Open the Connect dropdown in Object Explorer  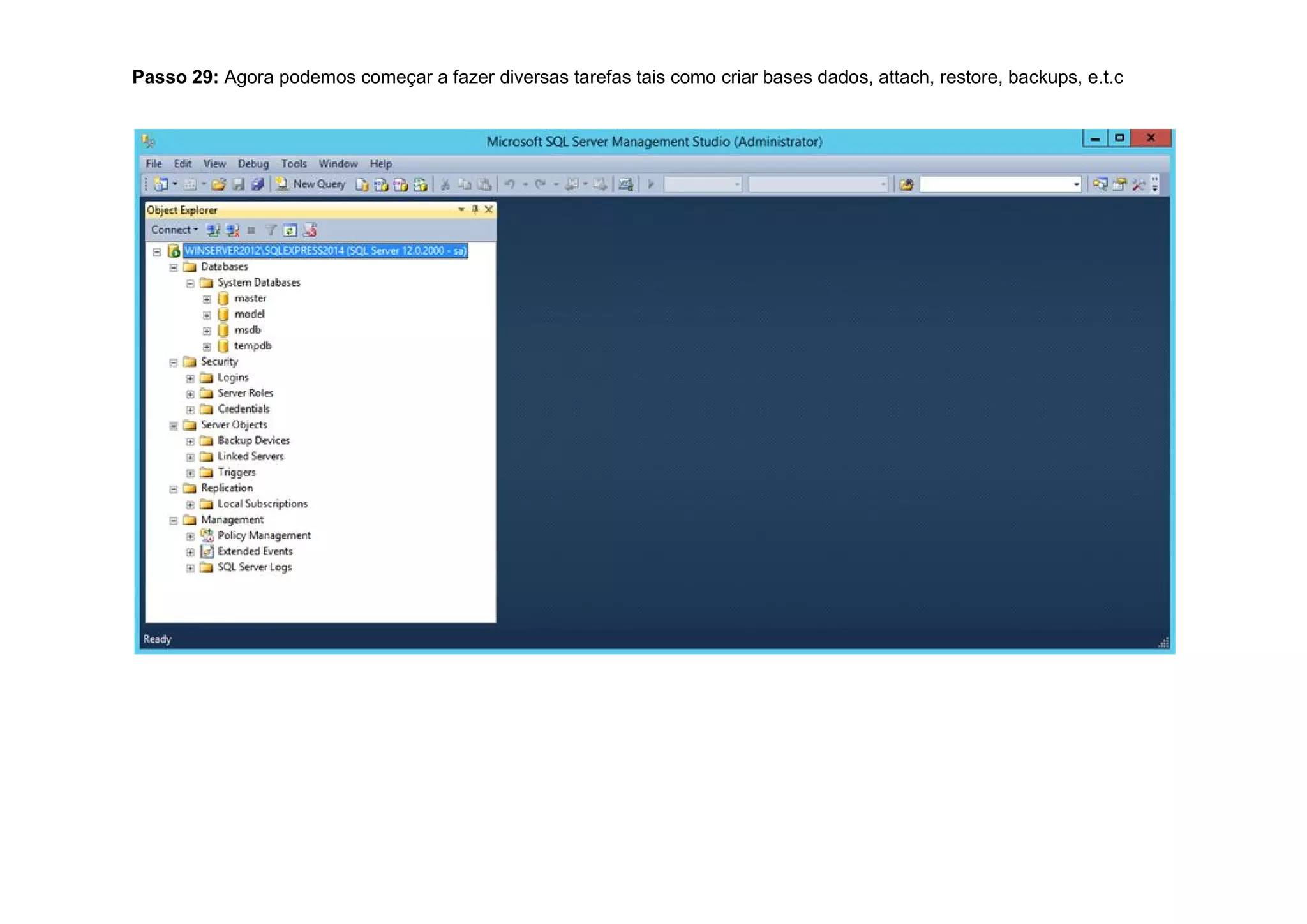pos(174,230)
